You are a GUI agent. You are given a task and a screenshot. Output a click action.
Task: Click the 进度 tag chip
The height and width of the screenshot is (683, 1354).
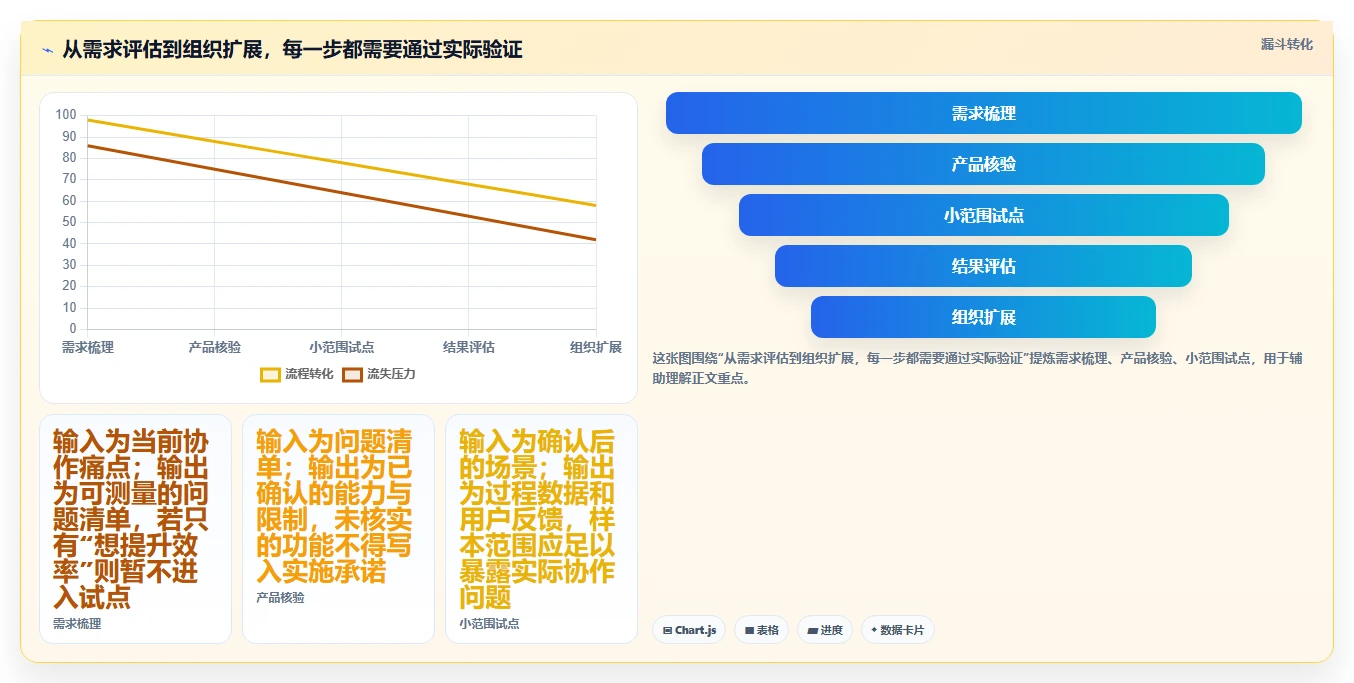[x=825, y=630]
